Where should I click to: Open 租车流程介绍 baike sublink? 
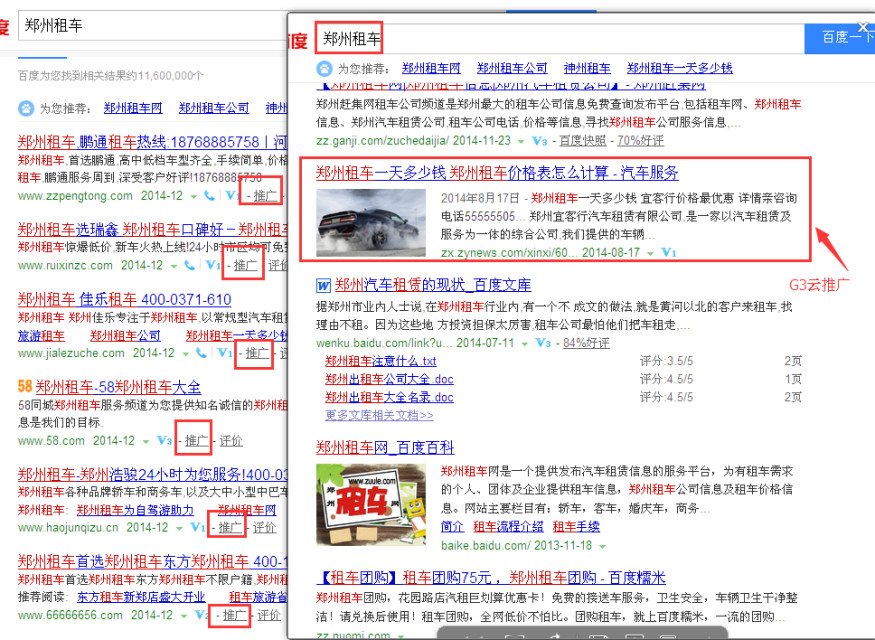[x=508, y=527]
